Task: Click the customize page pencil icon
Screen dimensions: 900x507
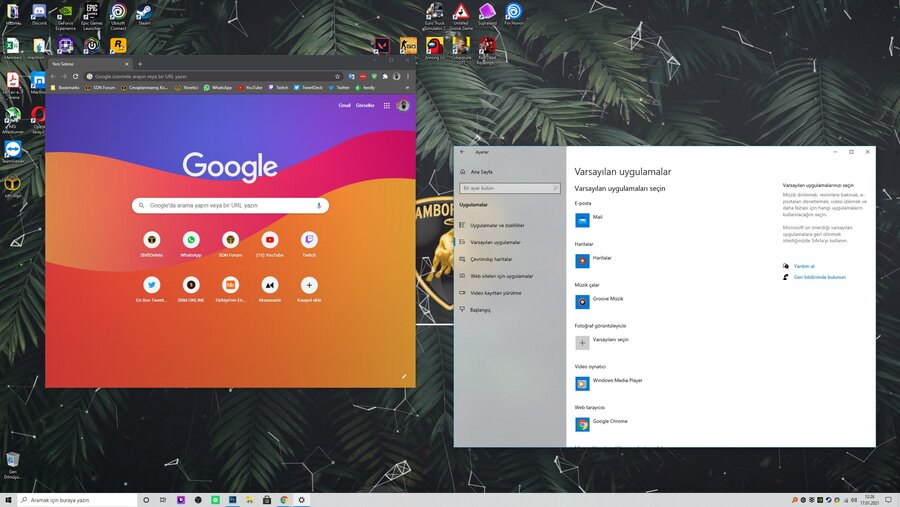Action: point(404,376)
